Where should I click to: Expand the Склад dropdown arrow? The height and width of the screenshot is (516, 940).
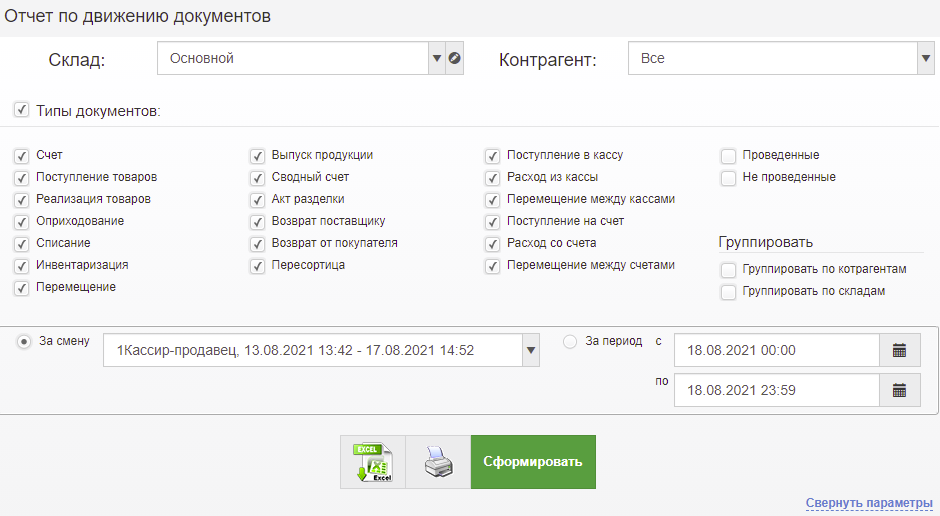point(436,58)
